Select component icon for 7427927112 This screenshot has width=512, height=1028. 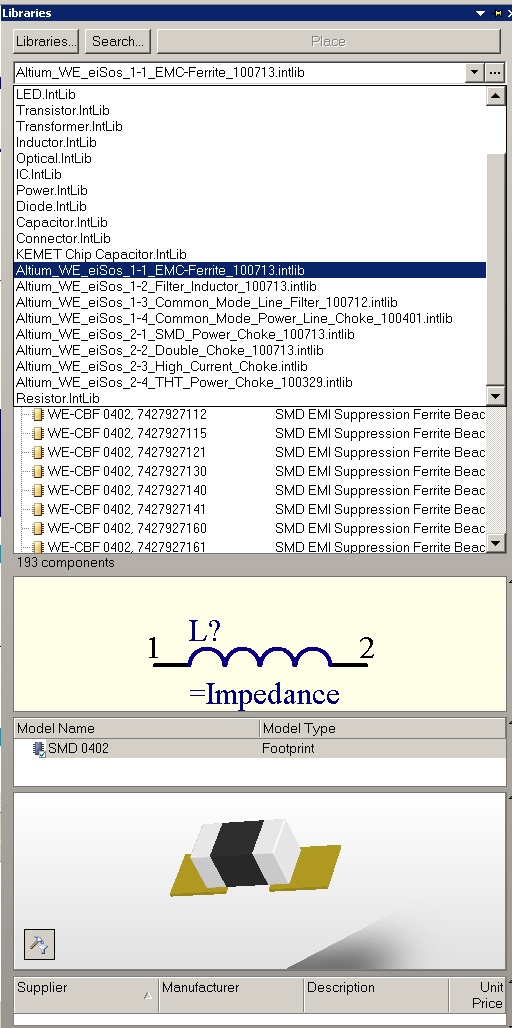point(38,414)
